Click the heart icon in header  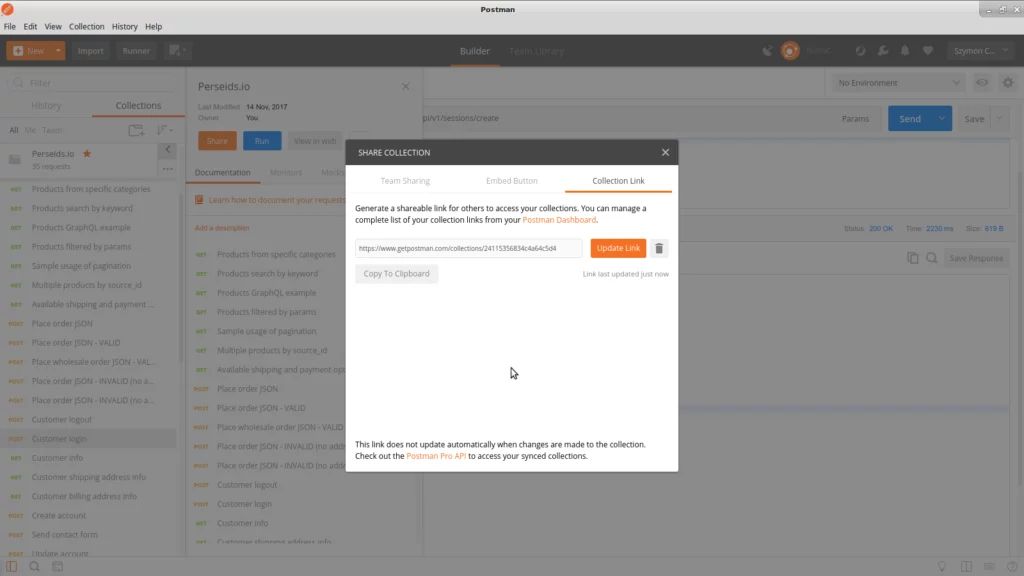pyautogui.click(x=927, y=51)
